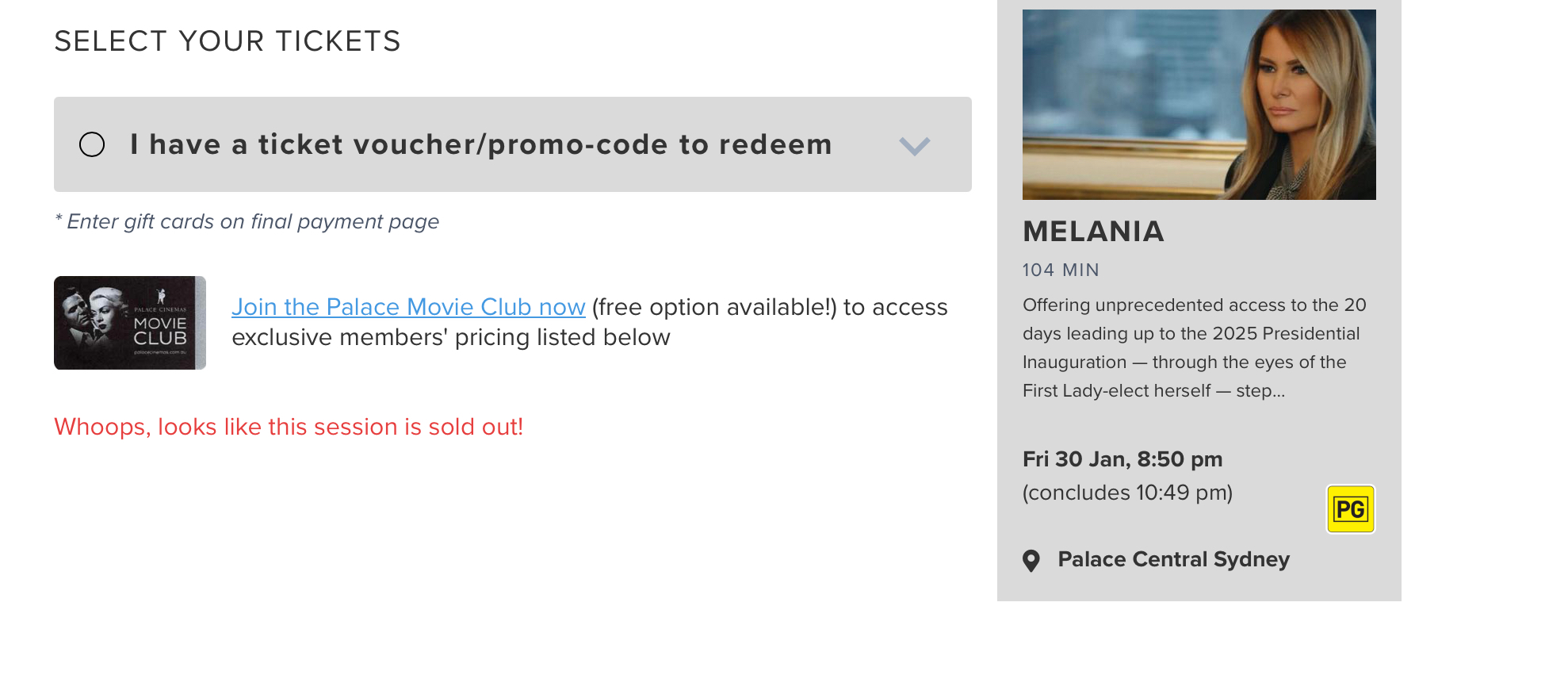Expand the voucher redeem chevron arrow

tap(914, 146)
